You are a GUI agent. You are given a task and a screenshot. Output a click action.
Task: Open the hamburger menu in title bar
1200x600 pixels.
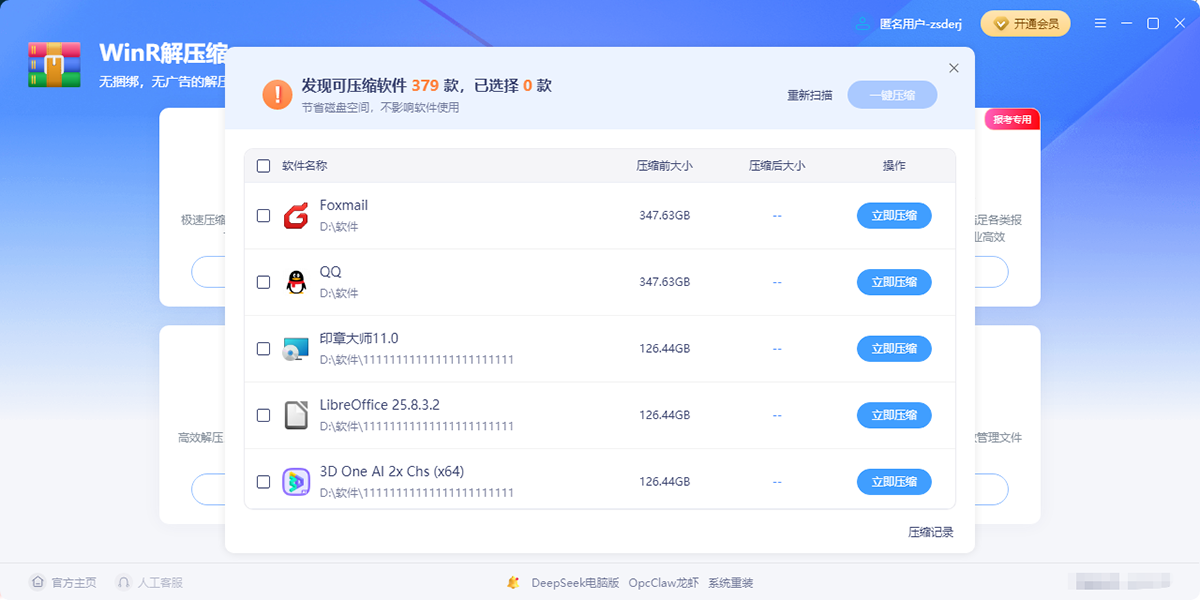[1100, 23]
